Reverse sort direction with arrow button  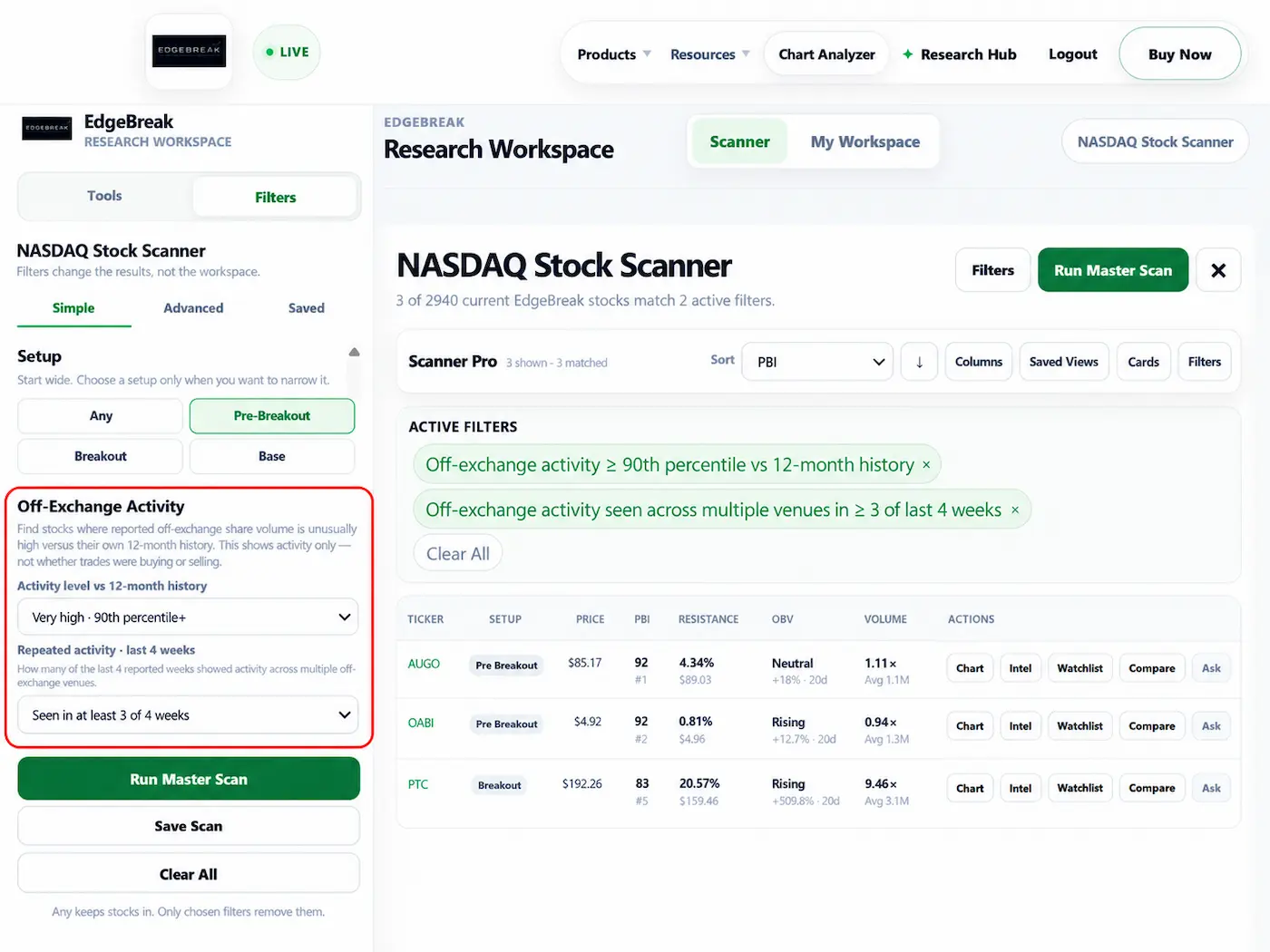click(919, 362)
